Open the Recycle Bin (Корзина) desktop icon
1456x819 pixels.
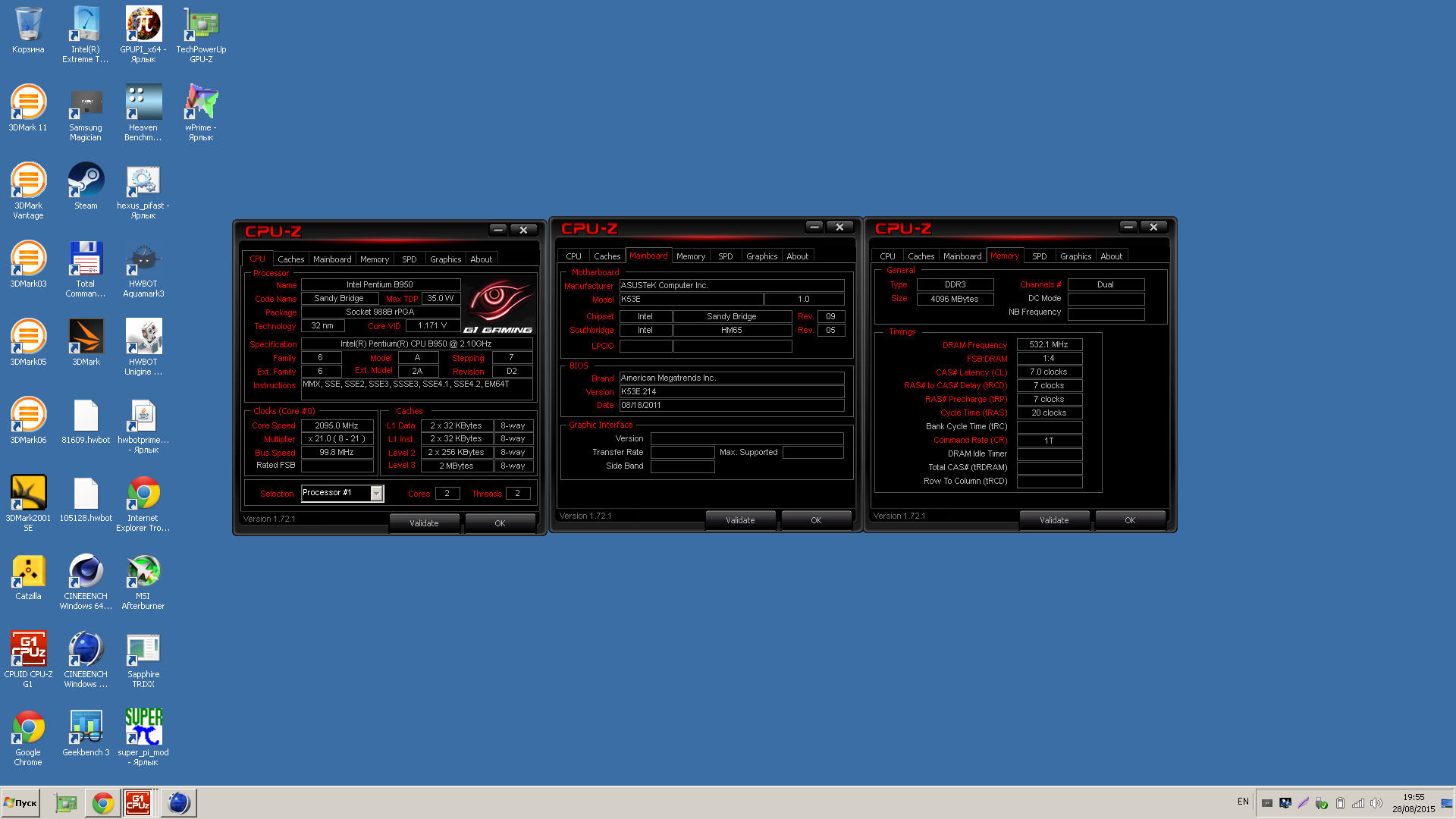(28, 30)
